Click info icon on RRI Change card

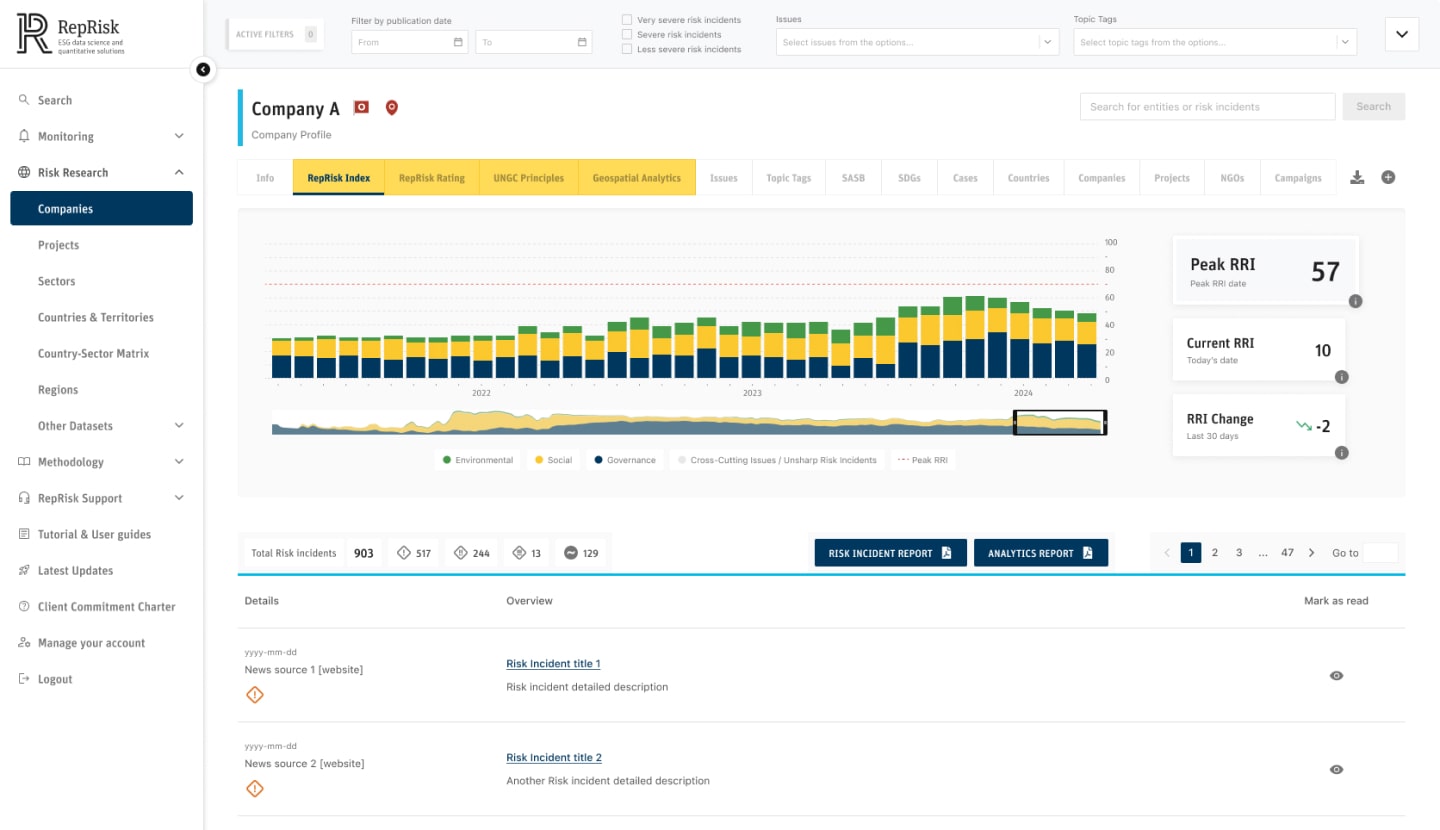pos(1342,453)
